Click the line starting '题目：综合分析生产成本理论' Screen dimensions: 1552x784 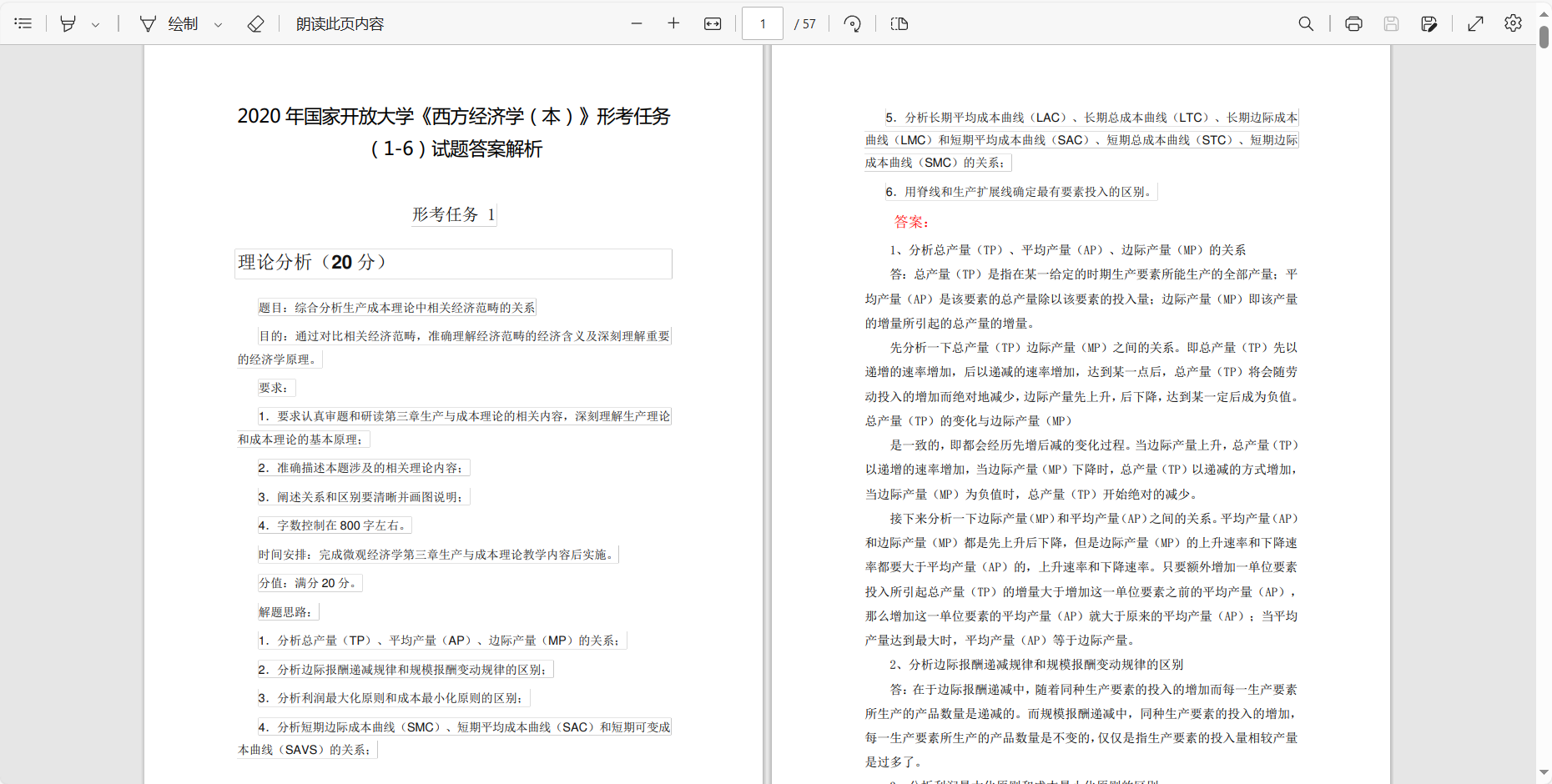click(397, 308)
